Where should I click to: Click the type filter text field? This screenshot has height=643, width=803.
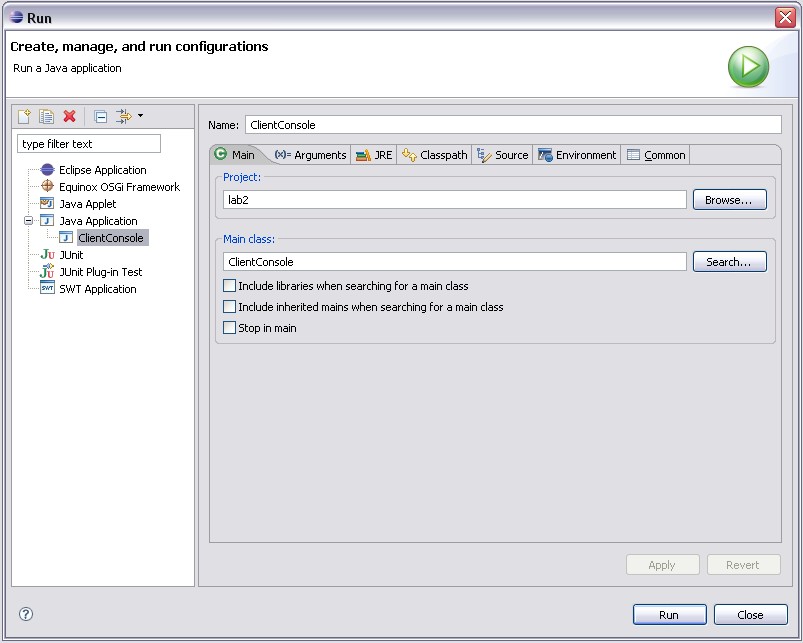pos(88,144)
